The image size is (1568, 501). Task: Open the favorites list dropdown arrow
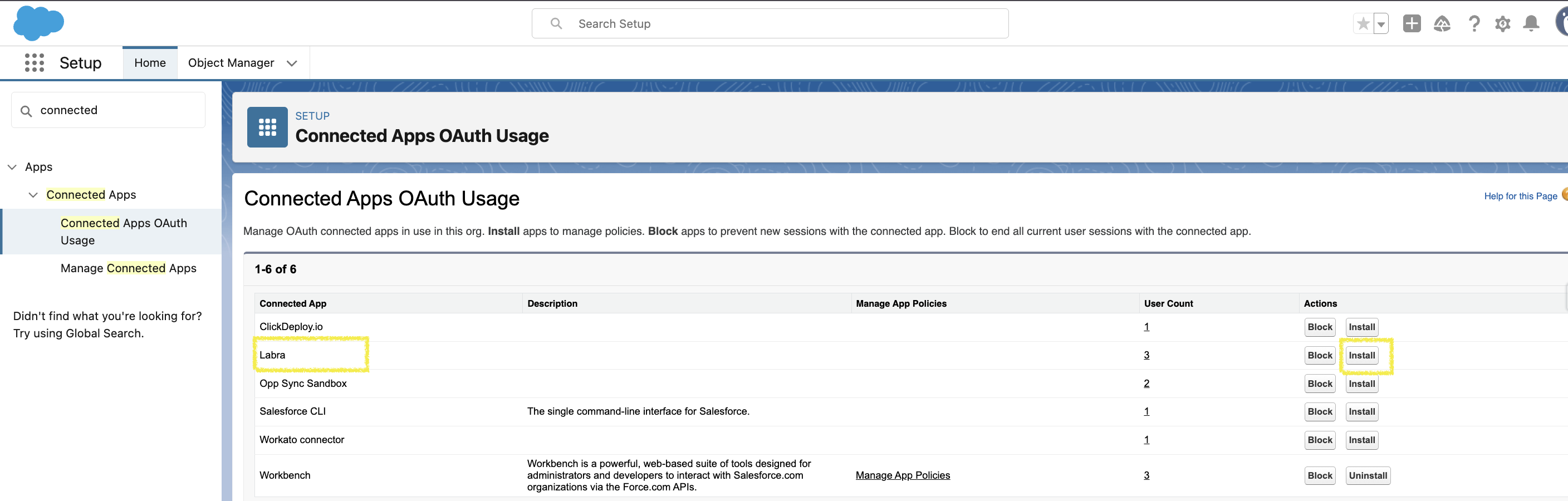tap(1381, 24)
